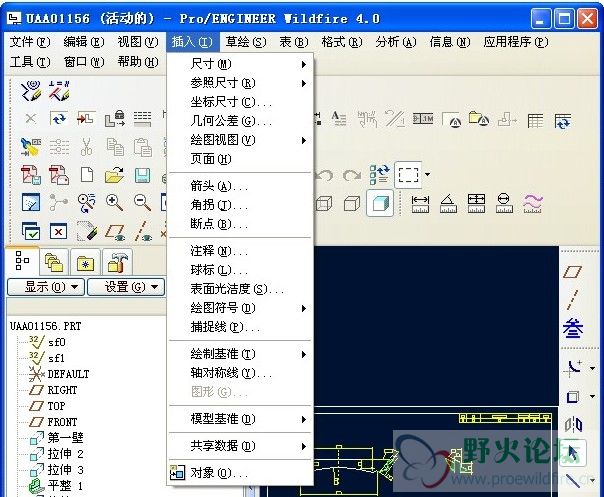Open the 编辑(E) menu
The height and width of the screenshot is (497, 604).
pyautogui.click(x=84, y=42)
